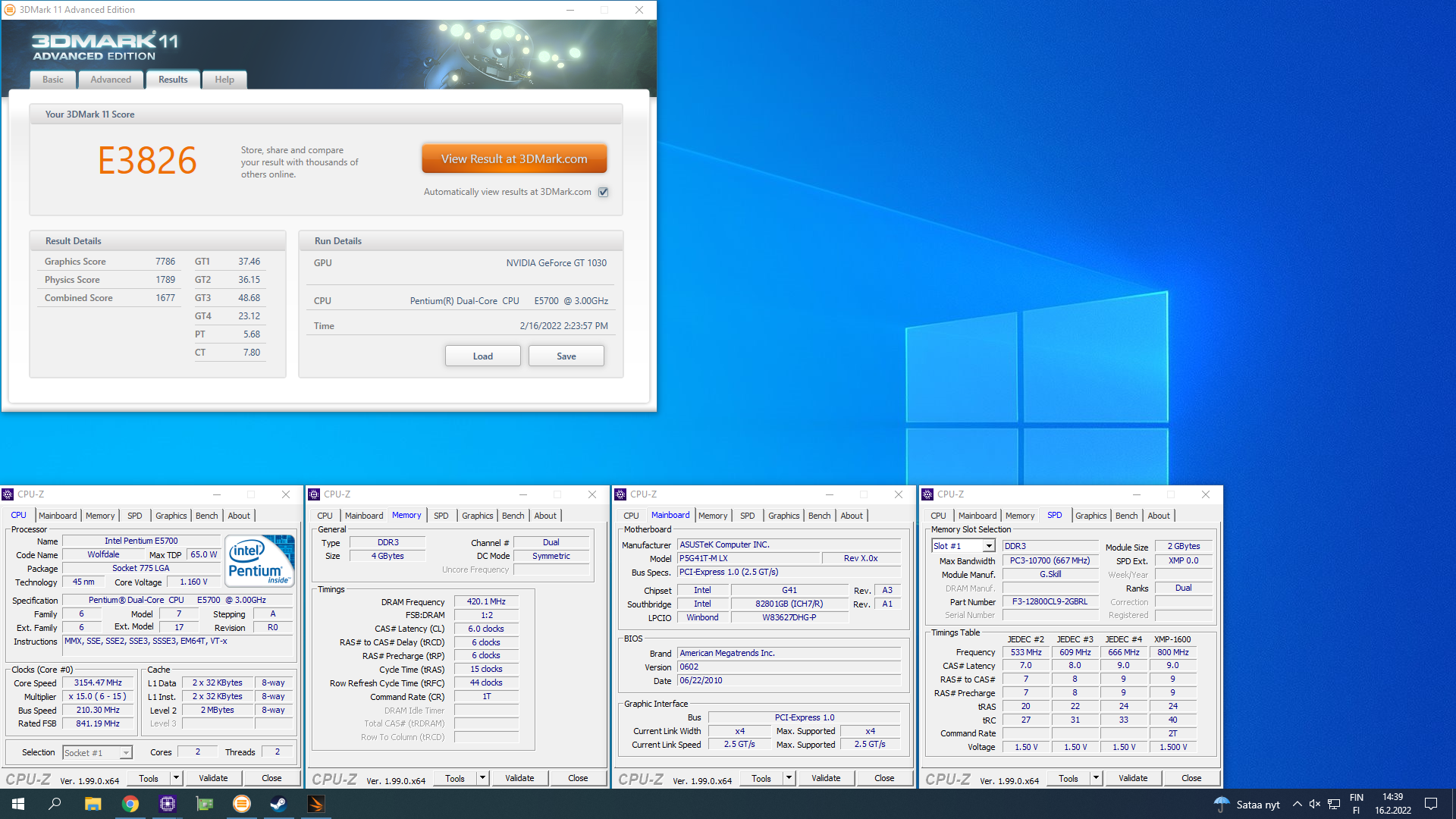Click Tools button in Mainboard window

click(x=761, y=778)
